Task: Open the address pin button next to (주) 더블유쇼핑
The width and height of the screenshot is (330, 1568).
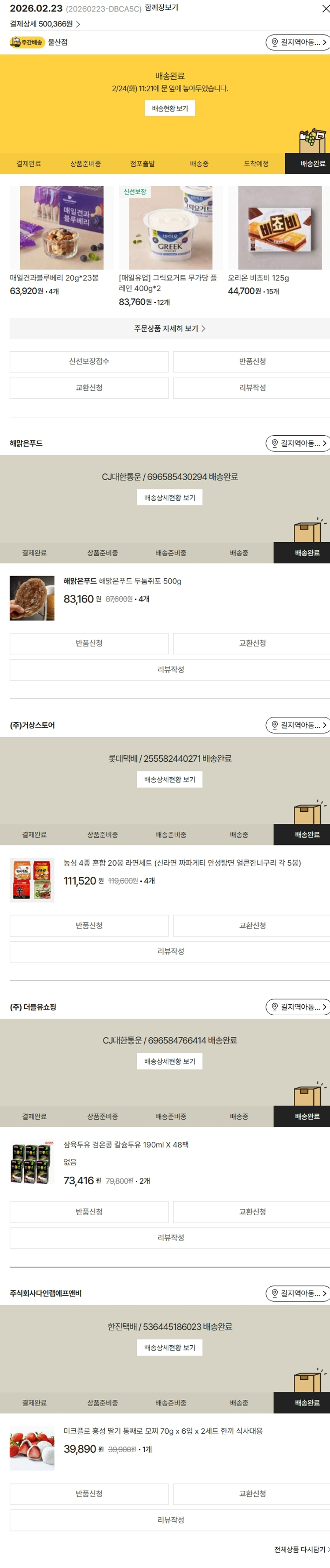Action: click(x=298, y=1007)
